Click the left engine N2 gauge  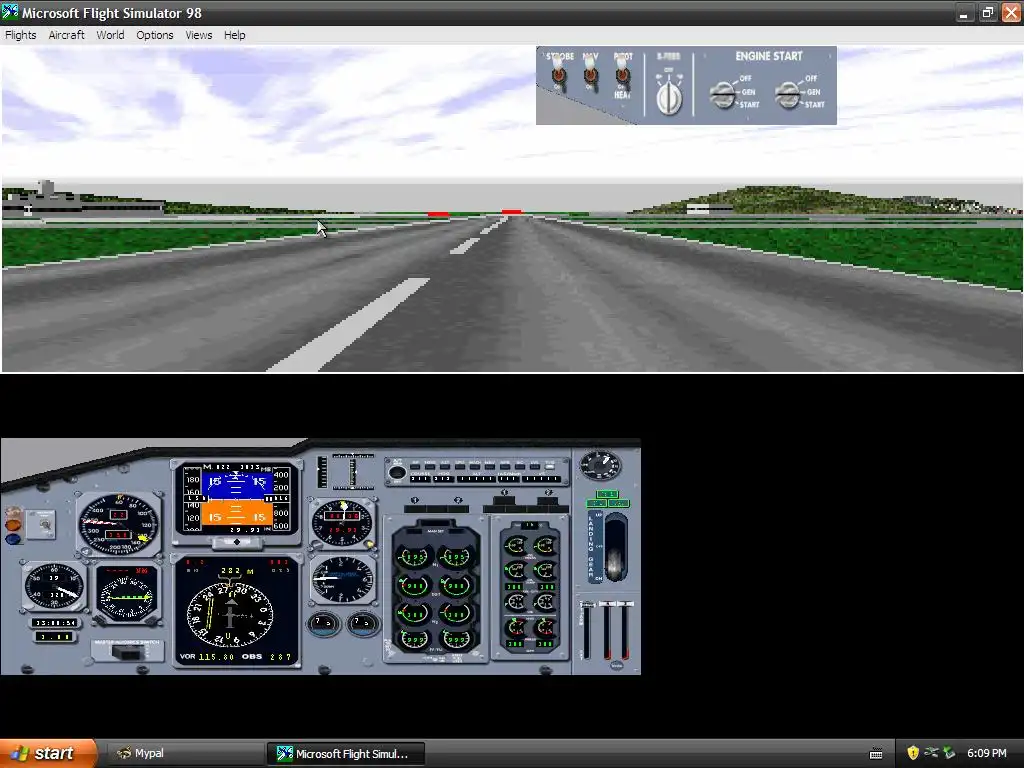pos(413,613)
